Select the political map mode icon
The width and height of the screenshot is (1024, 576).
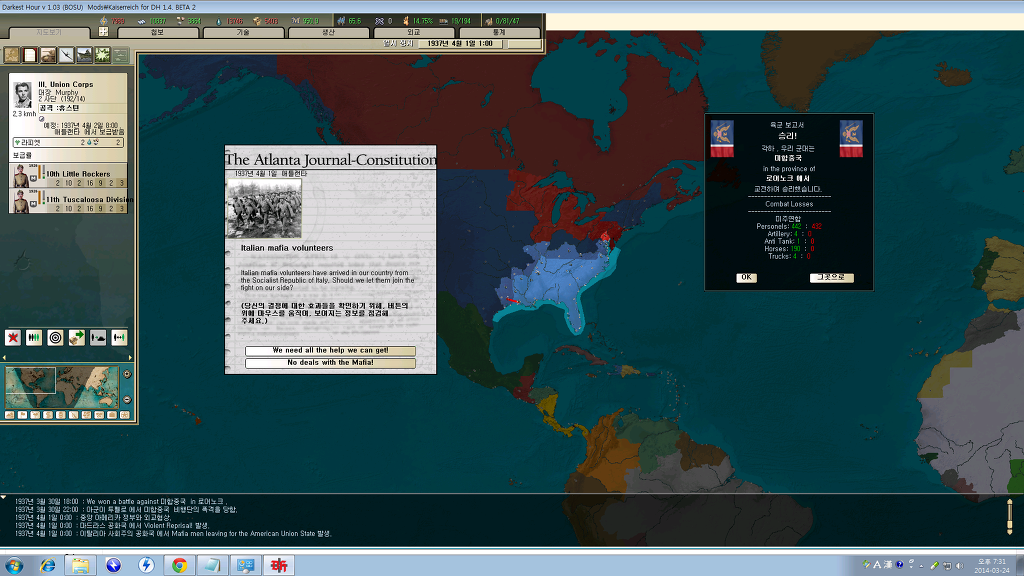(12, 55)
